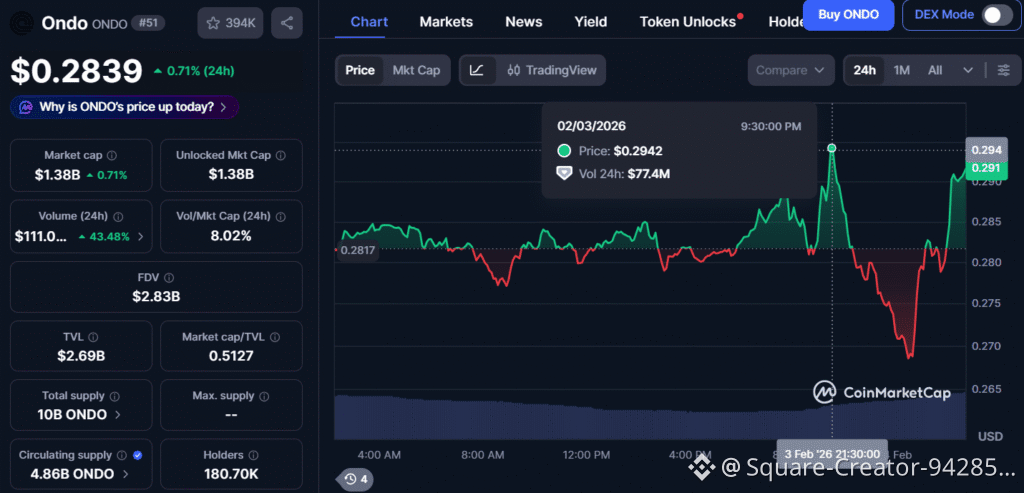Click the volume range bar on chart

pyautogui.click(x=650, y=415)
